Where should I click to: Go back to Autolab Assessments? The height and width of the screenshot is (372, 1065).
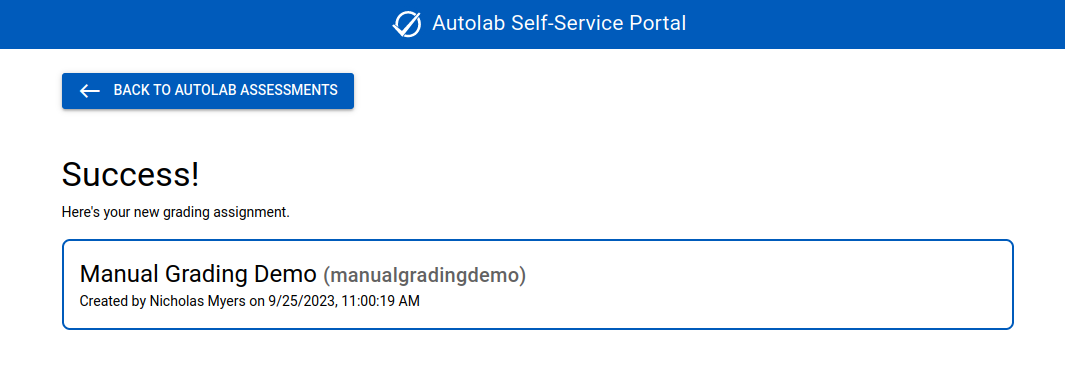tap(208, 91)
